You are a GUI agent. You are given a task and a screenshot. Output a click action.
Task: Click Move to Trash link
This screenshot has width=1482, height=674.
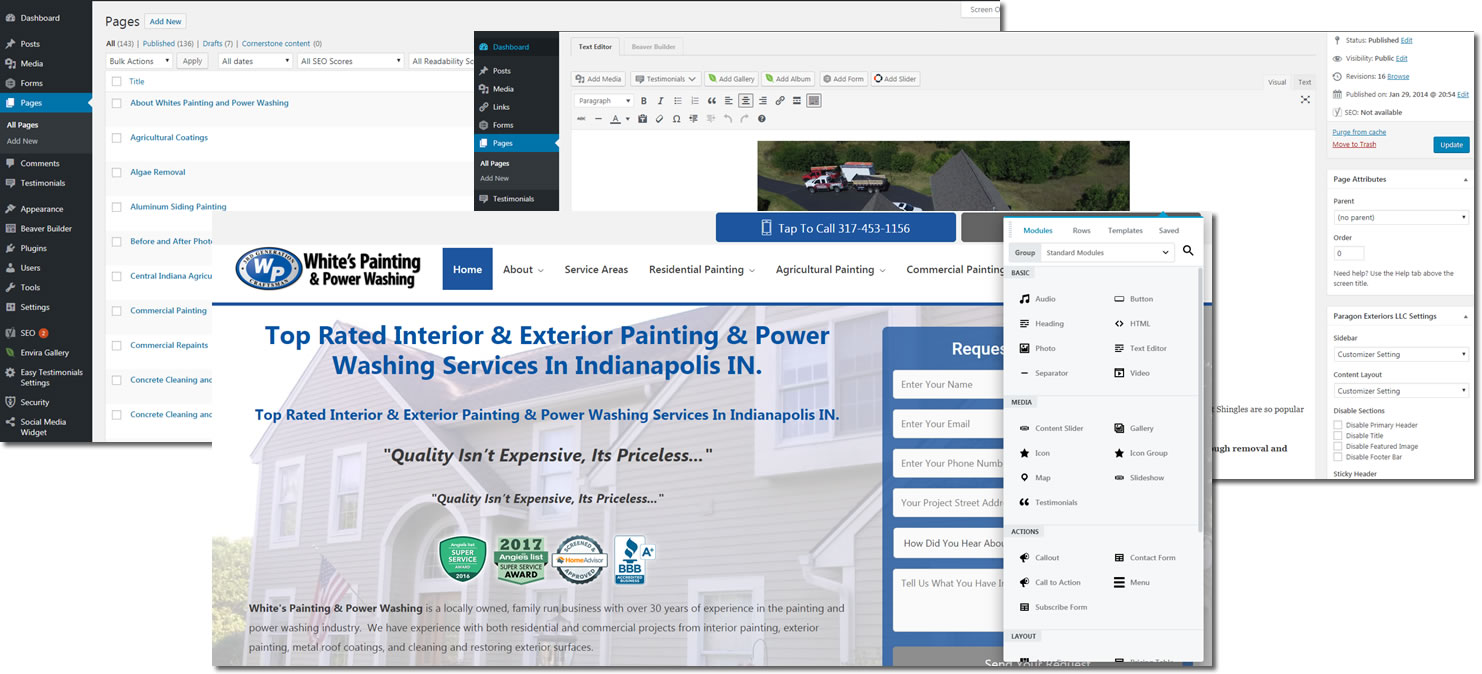click(x=1354, y=144)
